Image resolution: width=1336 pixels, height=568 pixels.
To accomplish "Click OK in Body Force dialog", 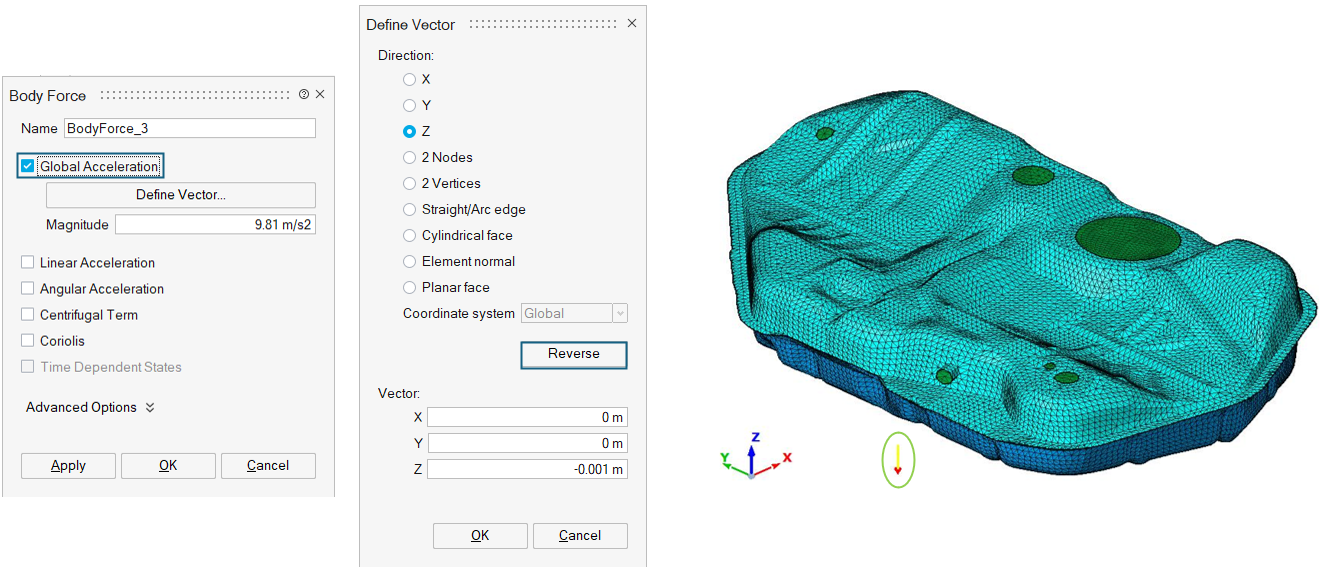I will pyautogui.click(x=168, y=466).
